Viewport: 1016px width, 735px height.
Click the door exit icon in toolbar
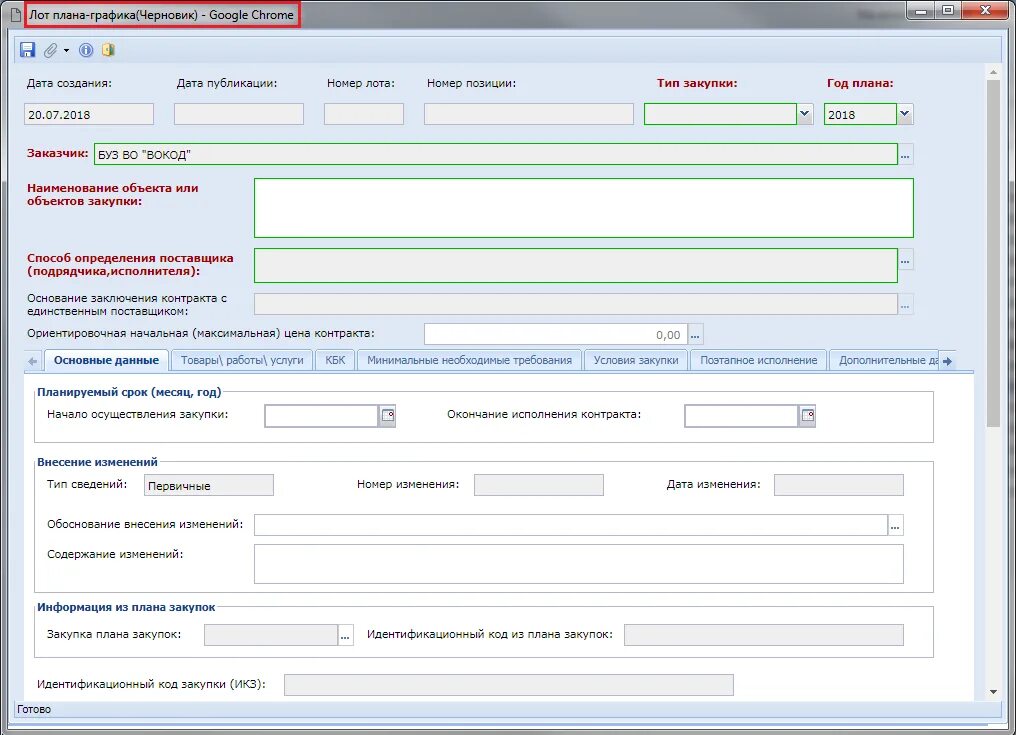tap(108, 50)
